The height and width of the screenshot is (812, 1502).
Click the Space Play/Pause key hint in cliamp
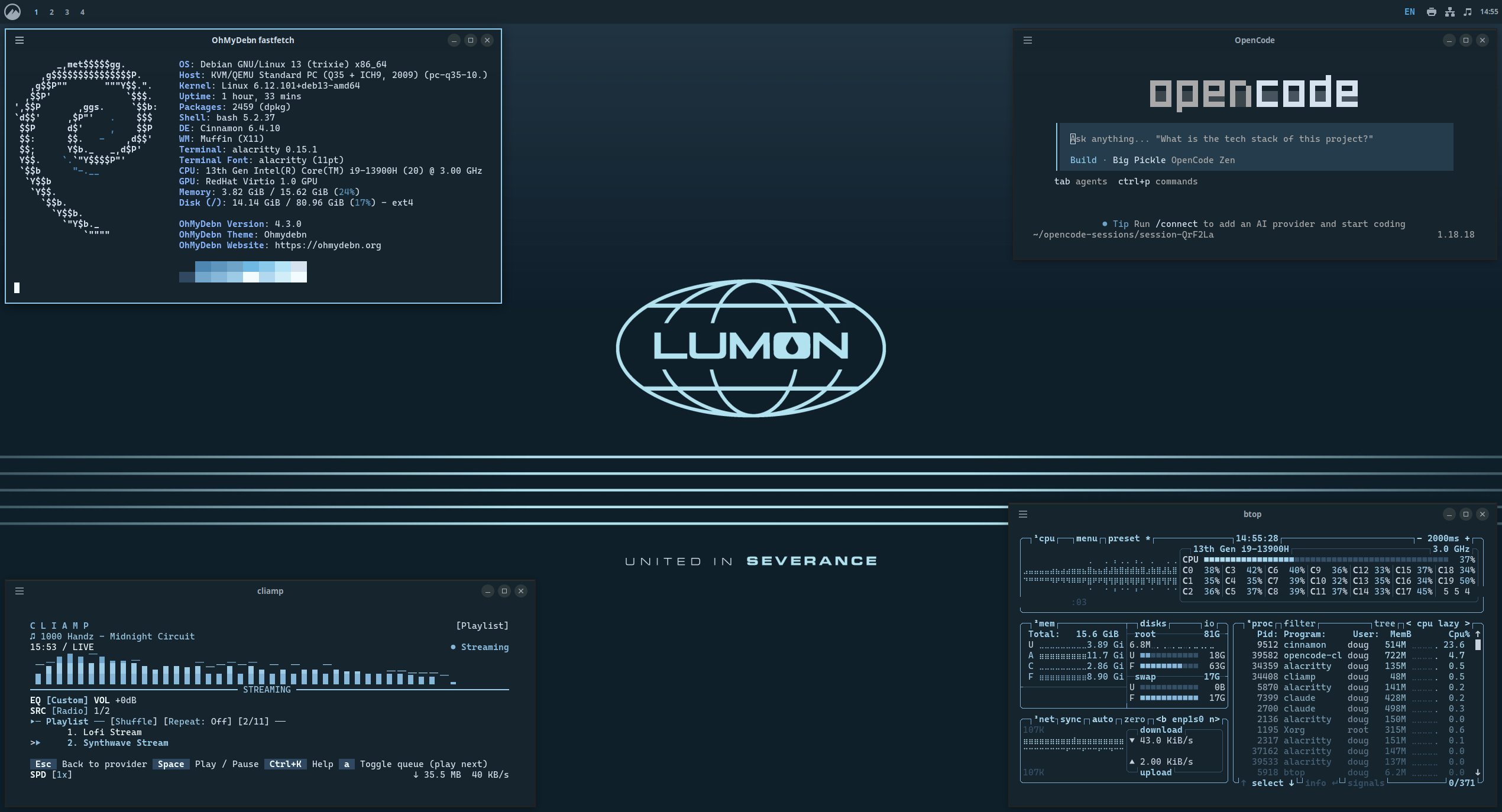point(171,764)
